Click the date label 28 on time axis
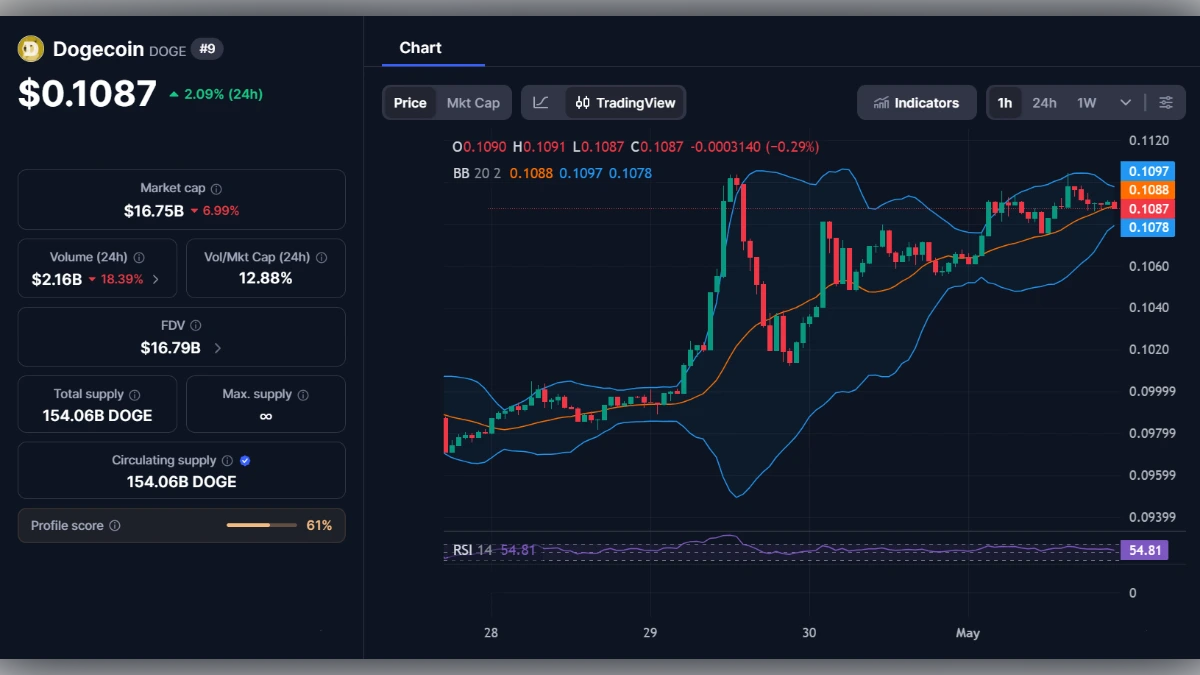Screen dimensions: 1200x675 pyautogui.click(x=491, y=633)
